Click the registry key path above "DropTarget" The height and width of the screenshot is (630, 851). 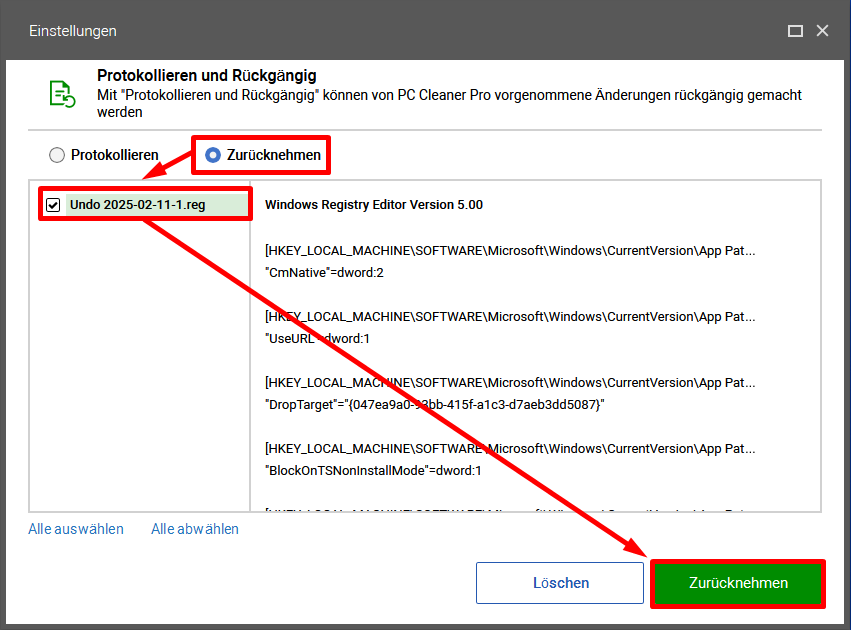(510, 383)
